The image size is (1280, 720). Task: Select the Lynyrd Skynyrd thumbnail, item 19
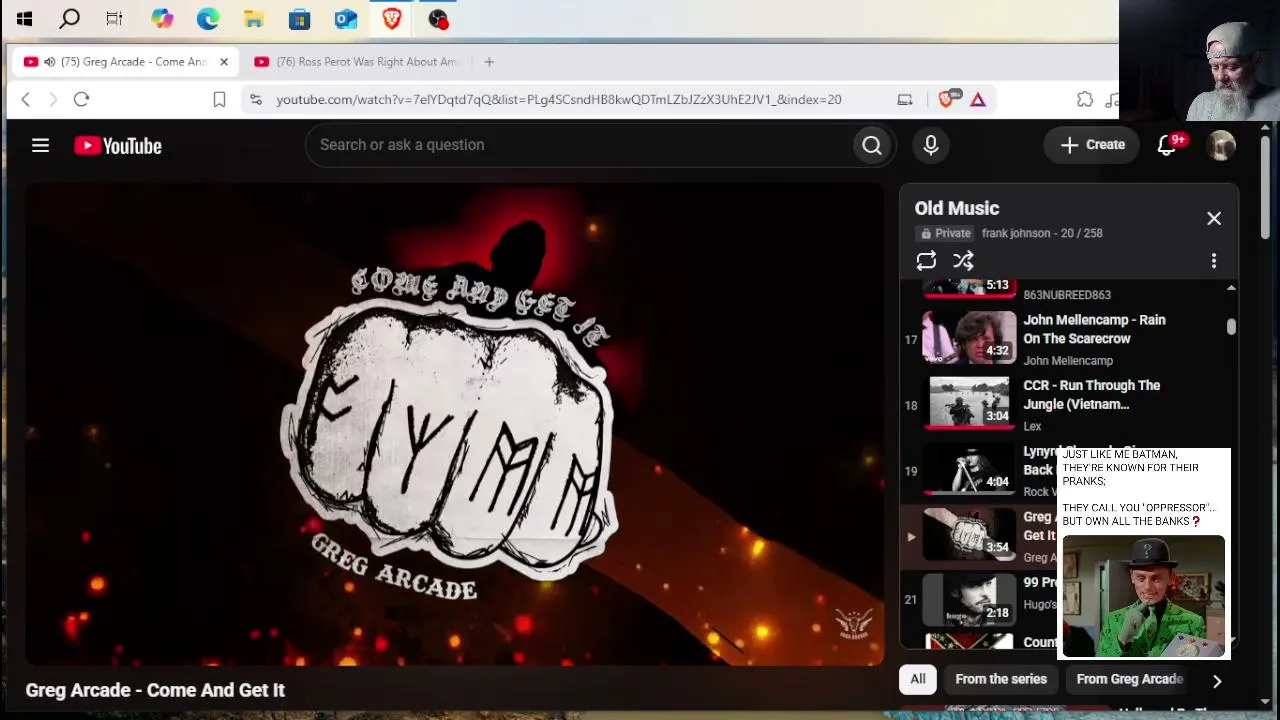[x=969, y=470]
